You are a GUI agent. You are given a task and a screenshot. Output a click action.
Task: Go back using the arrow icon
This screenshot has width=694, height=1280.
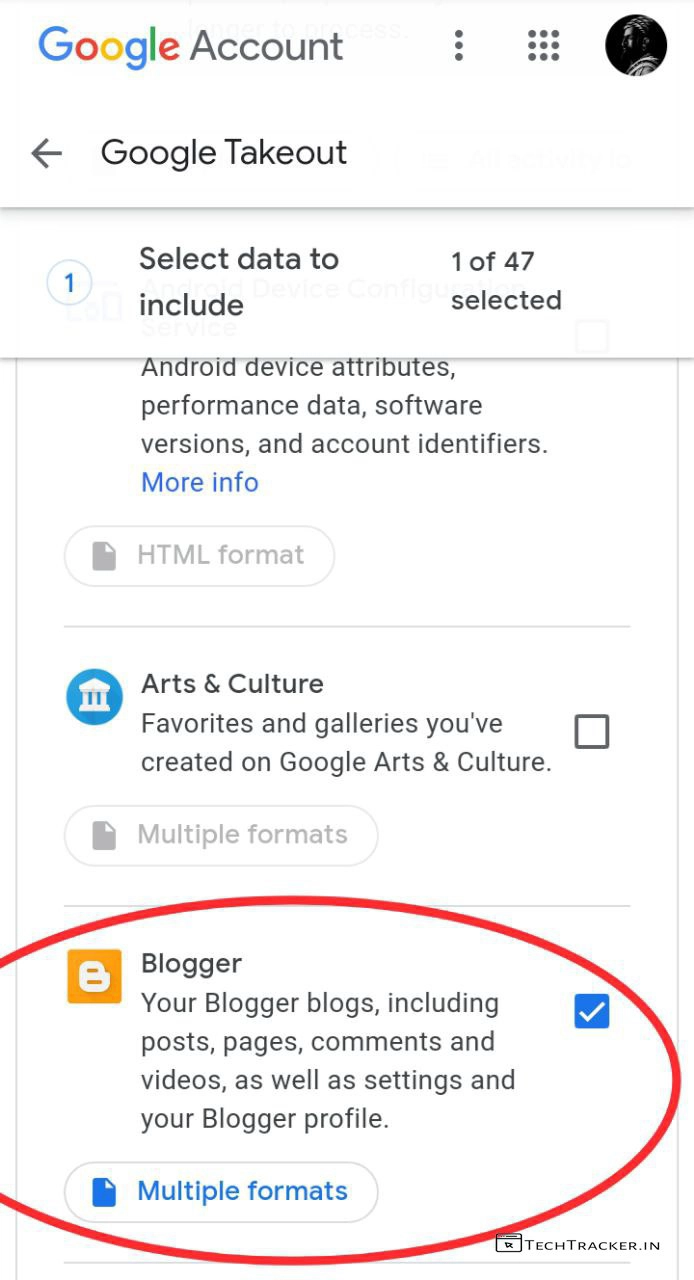pyautogui.click(x=47, y=153)
